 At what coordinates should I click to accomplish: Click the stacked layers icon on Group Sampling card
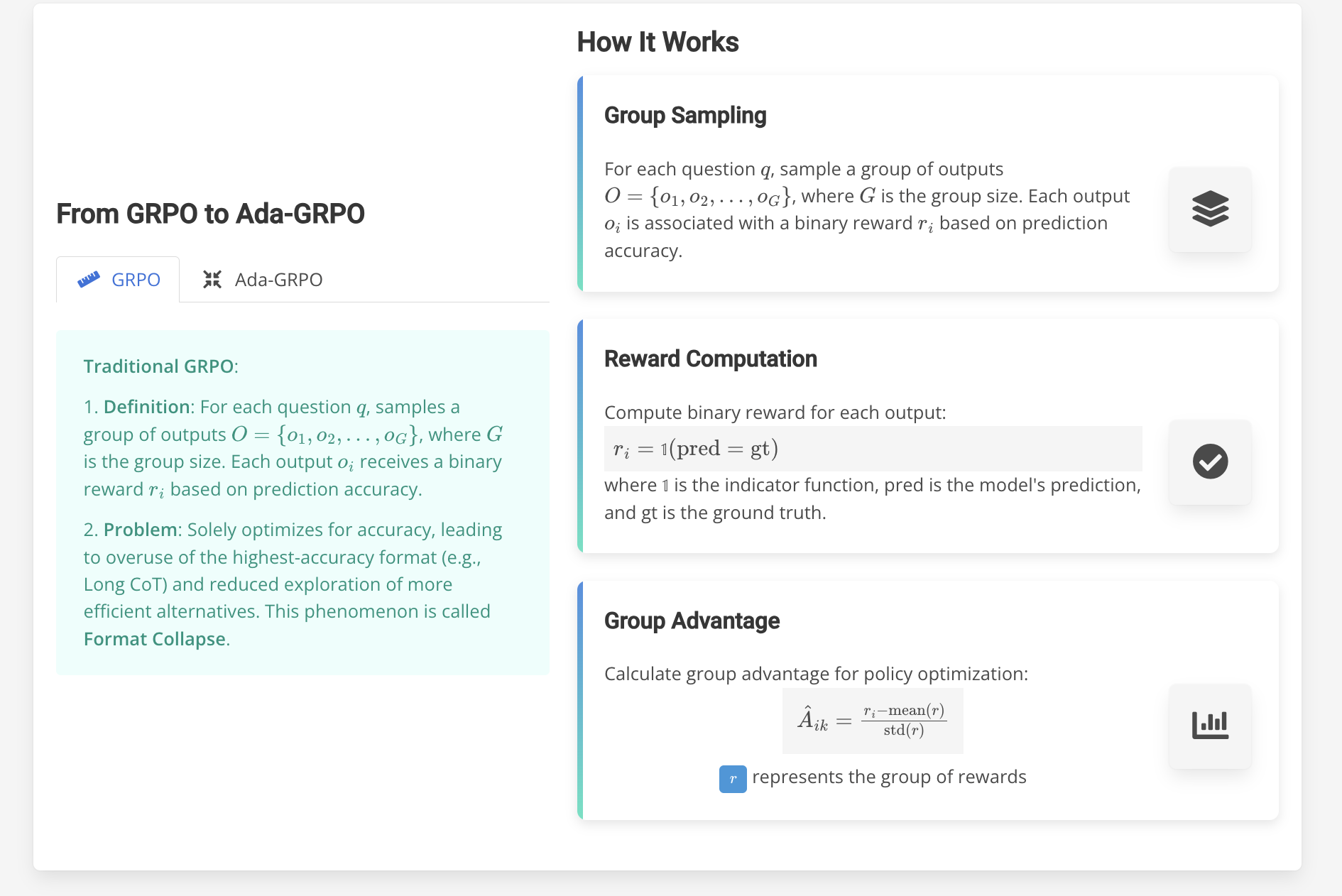[x=1209, y=209]
